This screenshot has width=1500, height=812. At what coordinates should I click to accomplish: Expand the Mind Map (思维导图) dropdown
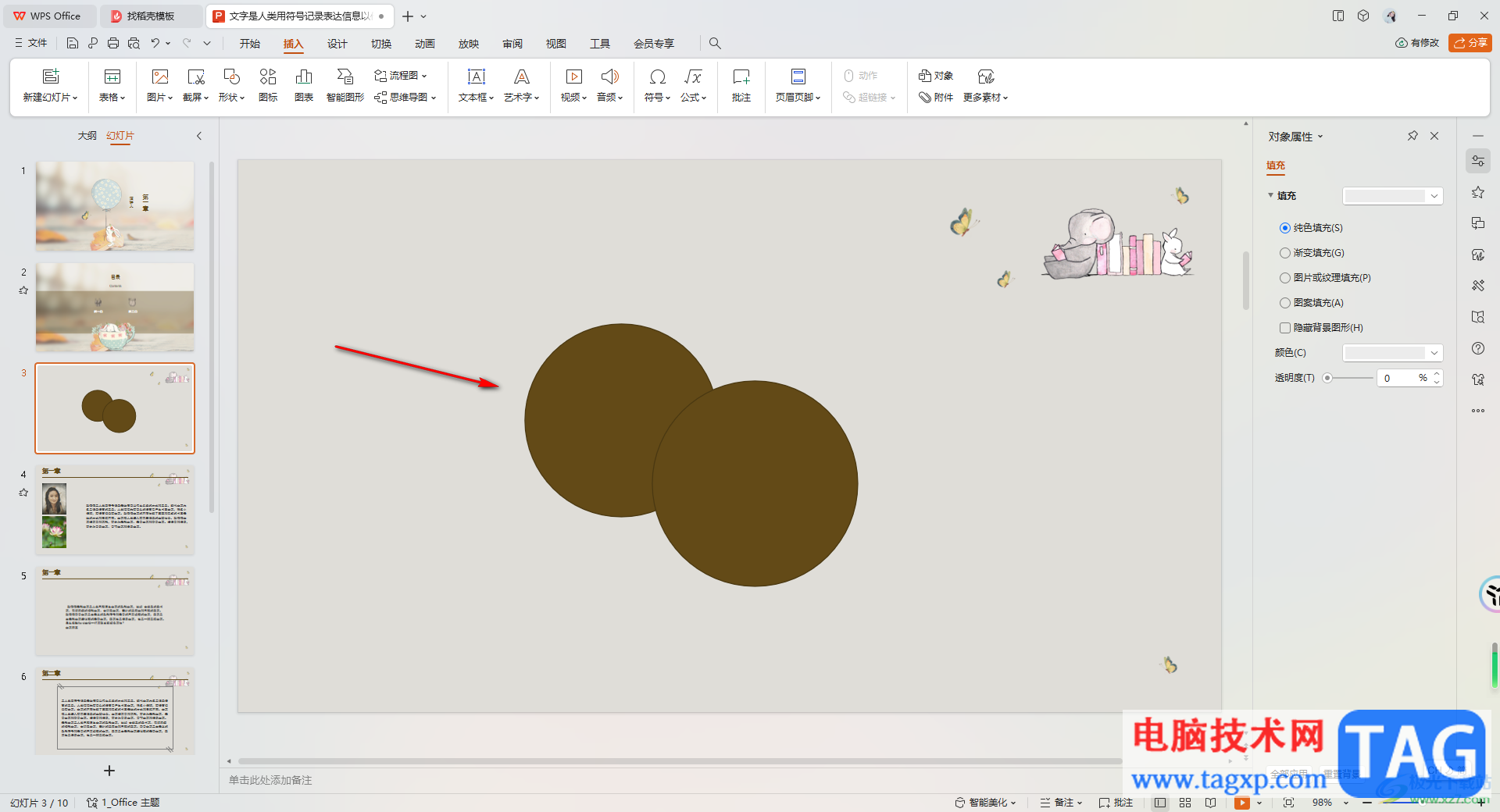tap(434, 98)
